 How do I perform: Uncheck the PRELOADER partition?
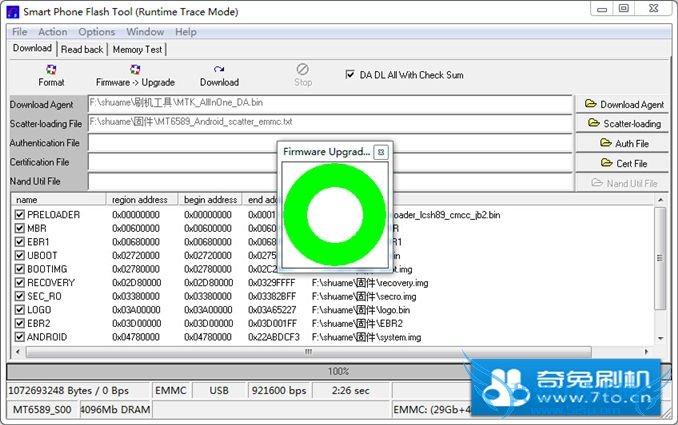coord(19,215)
